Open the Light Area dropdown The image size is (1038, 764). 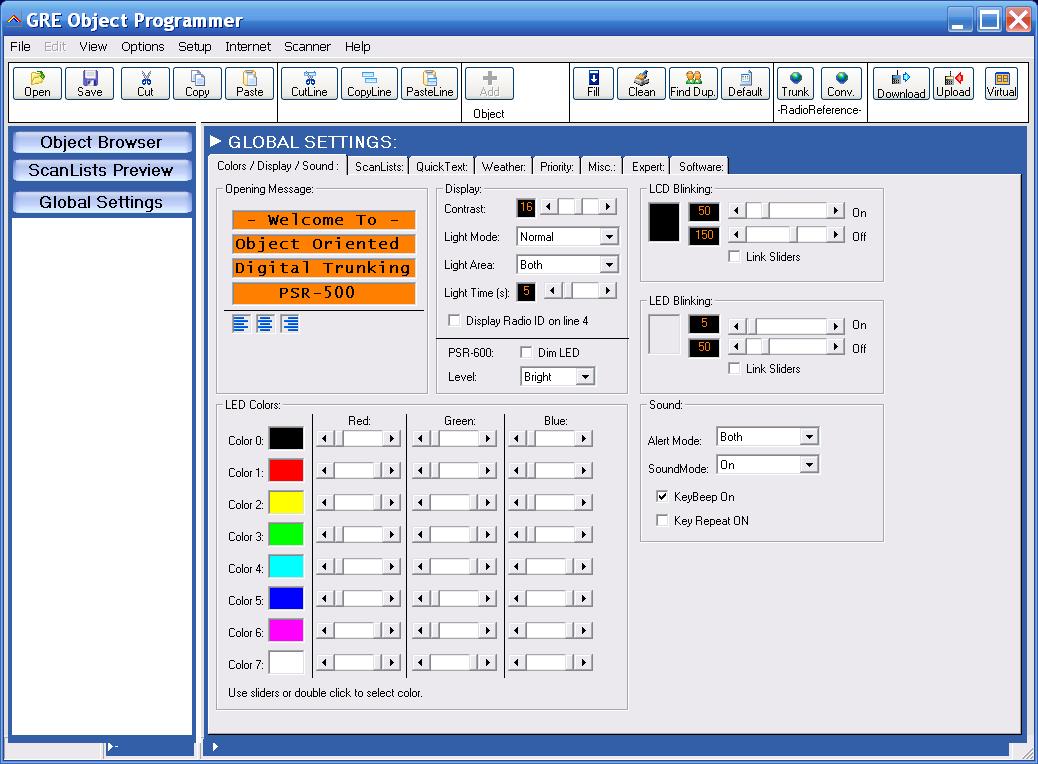(609, 265)
